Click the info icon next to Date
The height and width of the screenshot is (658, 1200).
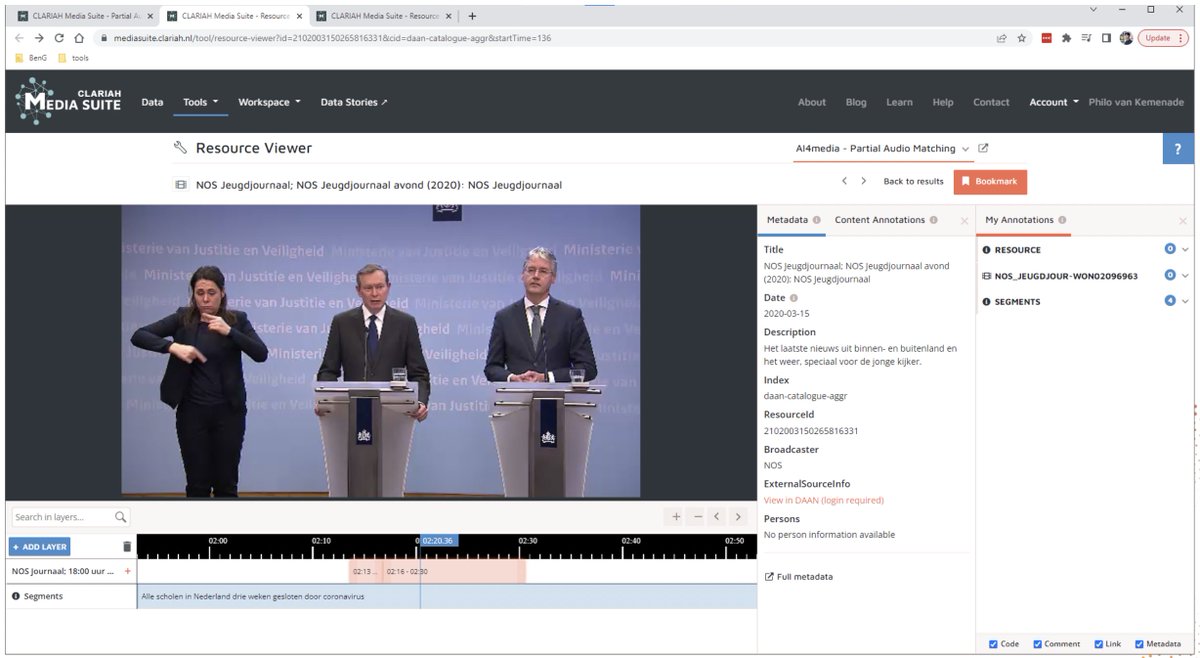[x=794, y=298]
